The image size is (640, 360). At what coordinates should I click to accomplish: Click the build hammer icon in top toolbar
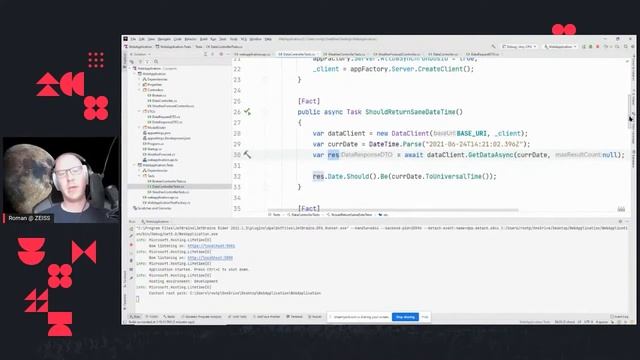pyautogui.click(x=493, y=47)
